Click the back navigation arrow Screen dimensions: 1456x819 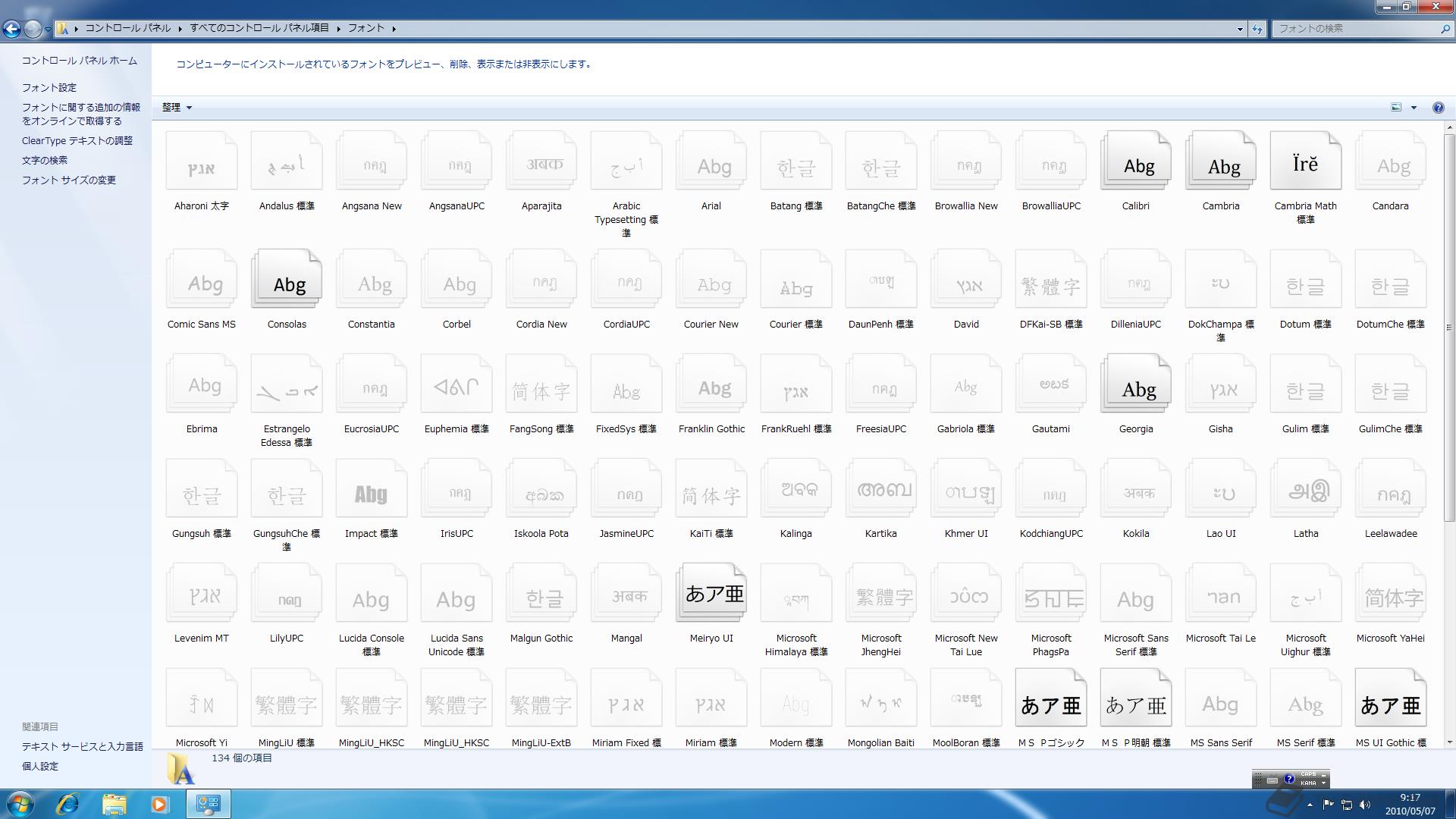pos(11,29)
